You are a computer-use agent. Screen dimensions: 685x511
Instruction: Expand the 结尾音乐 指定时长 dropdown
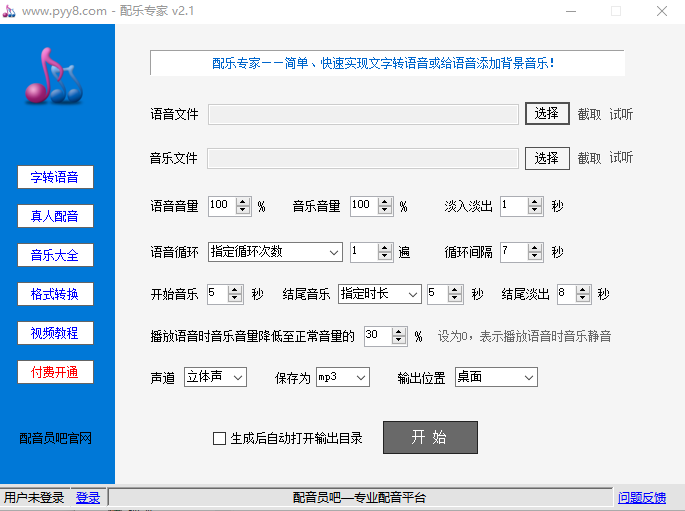tap(413, 294)
